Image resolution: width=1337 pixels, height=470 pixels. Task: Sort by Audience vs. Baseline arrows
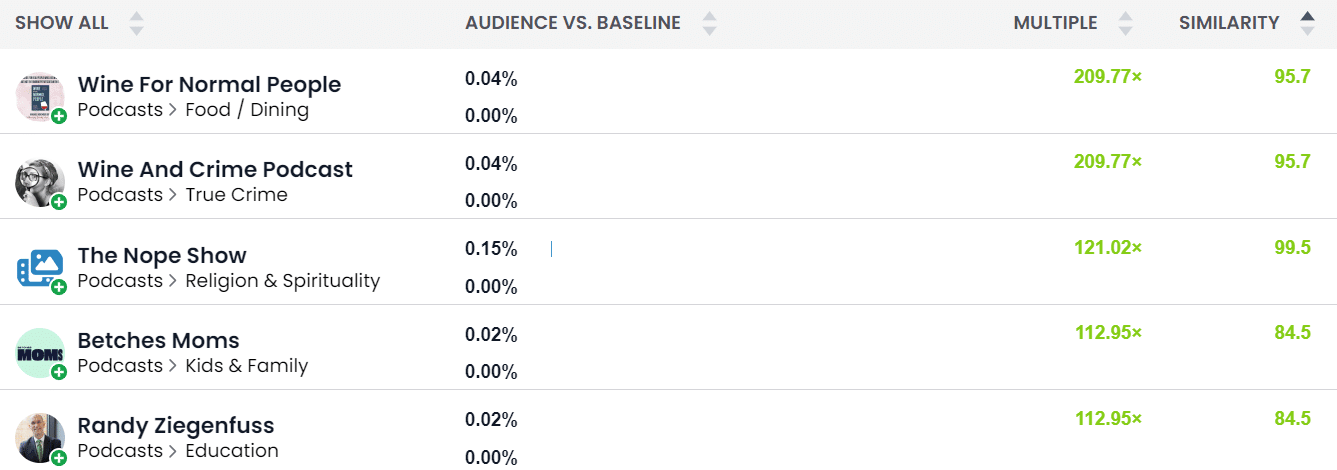(710, 23)
